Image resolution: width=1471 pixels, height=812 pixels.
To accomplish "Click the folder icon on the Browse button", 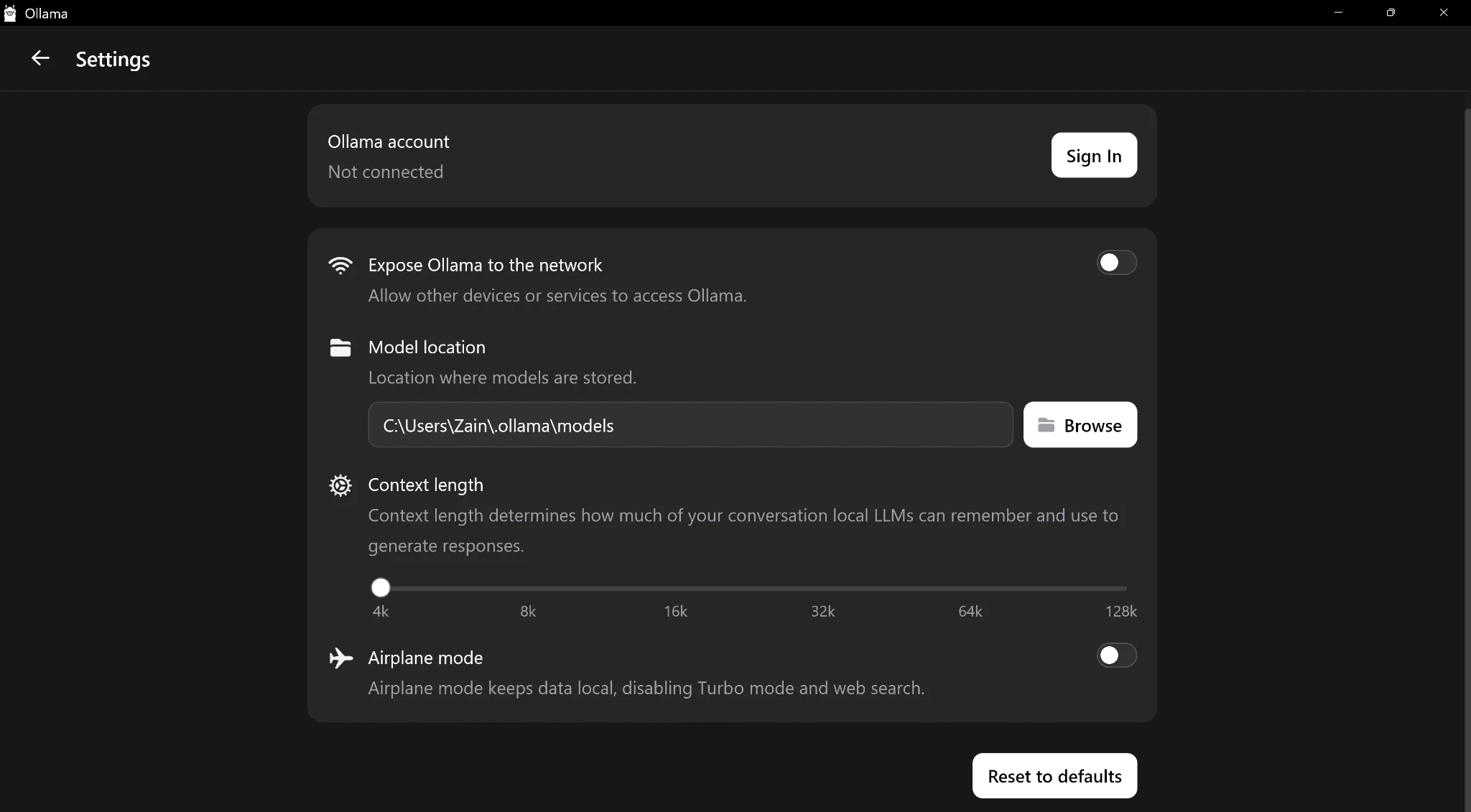I will (x=1046, y=425).
